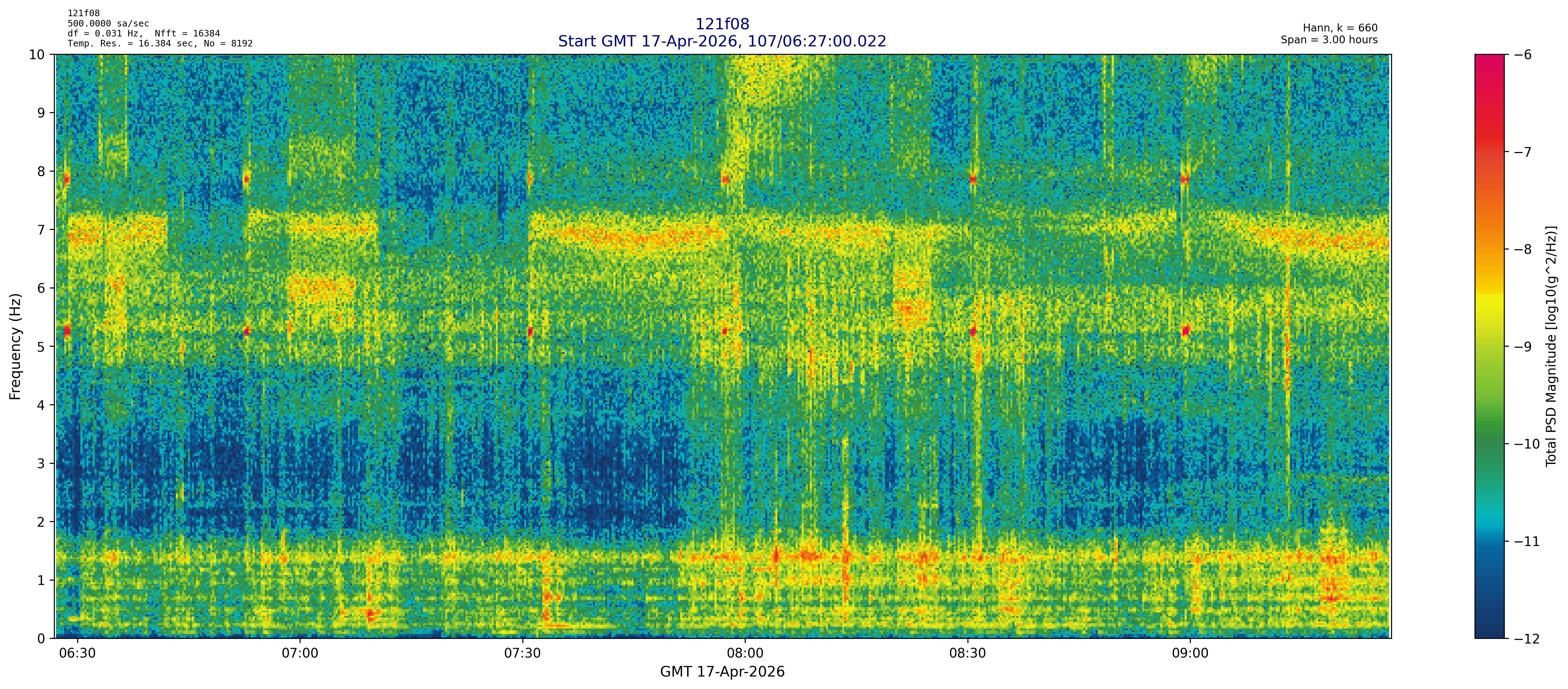Click the red top of the colorbar
This screenshot has width=1568, height=689.
pos(1489,61)
